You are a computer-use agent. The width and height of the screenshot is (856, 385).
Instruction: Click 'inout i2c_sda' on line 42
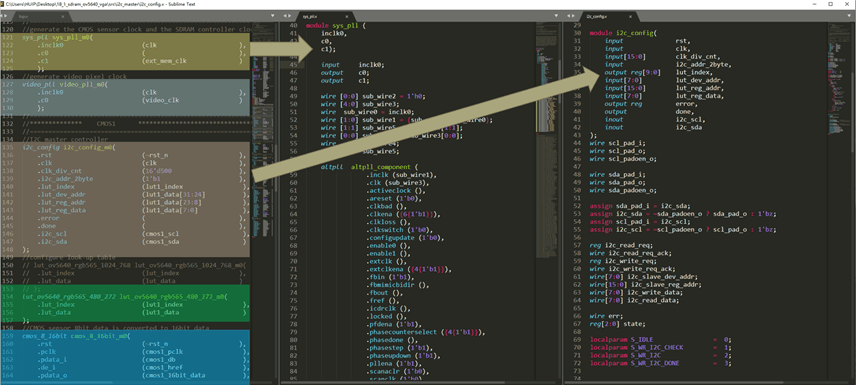click(653, 127)
